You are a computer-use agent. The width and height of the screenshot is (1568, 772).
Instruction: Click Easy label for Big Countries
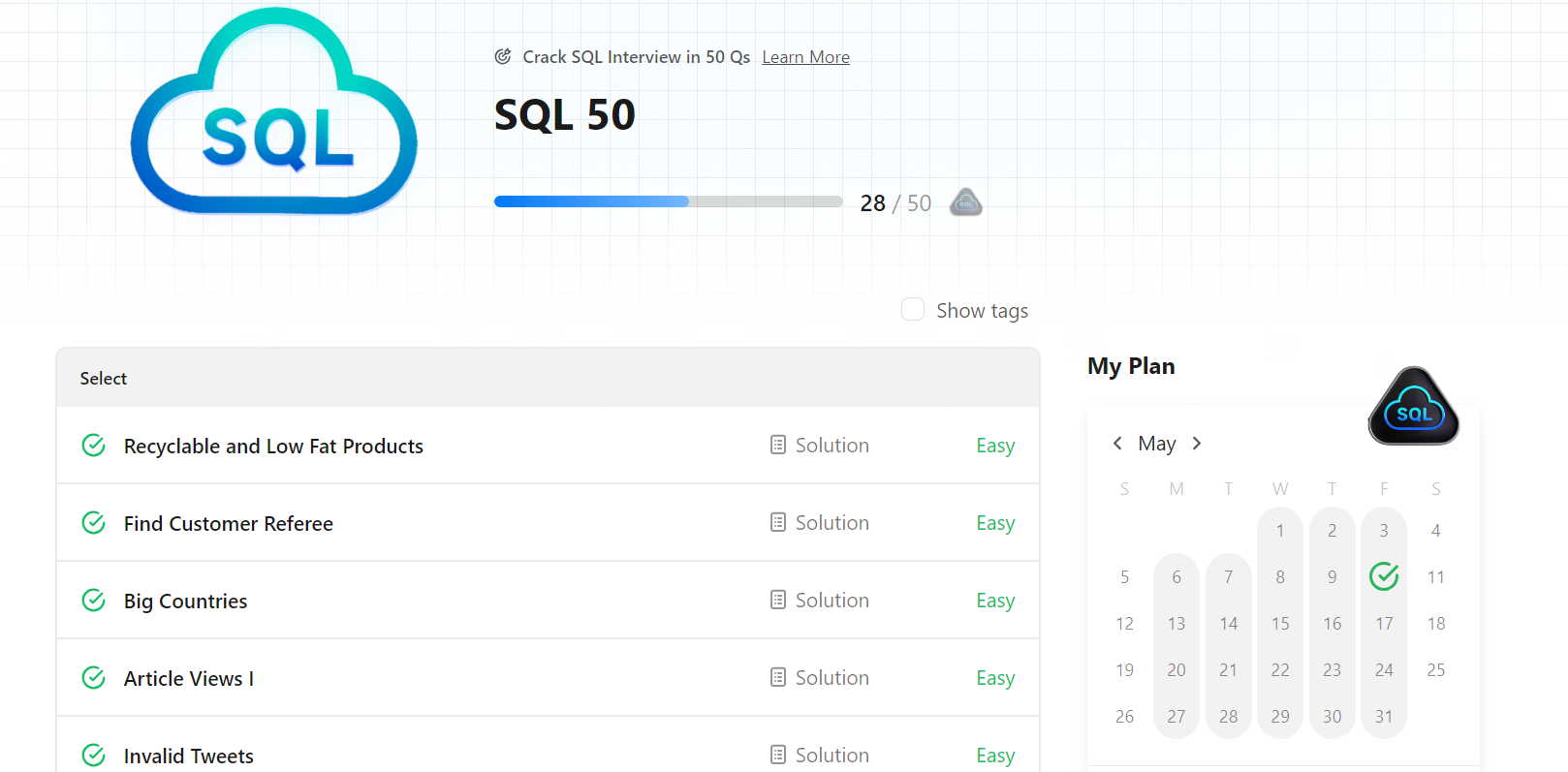click(x=995, y=601)
